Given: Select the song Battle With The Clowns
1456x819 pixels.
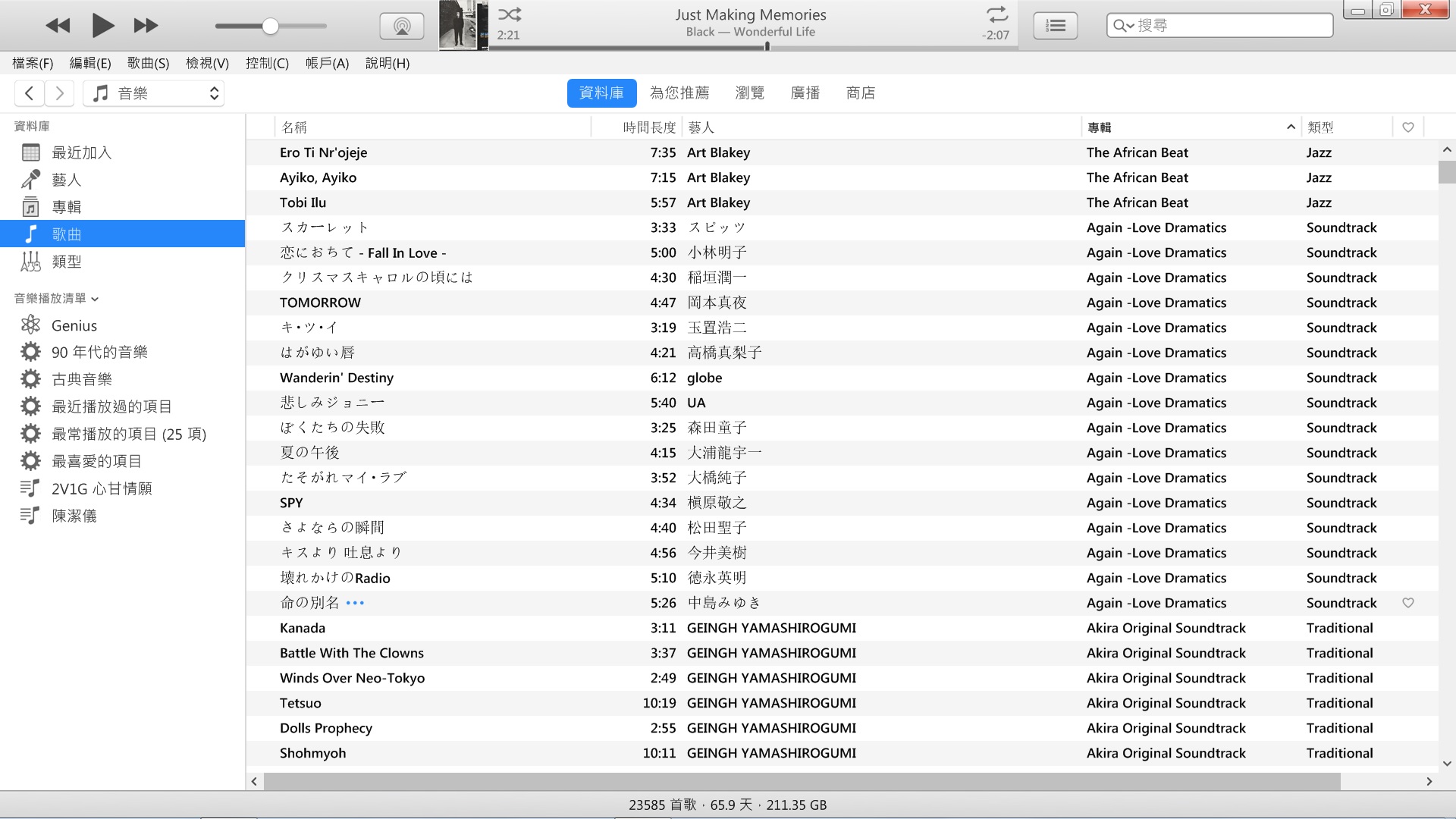Looking at the screenshot, I should pos(842,653).
